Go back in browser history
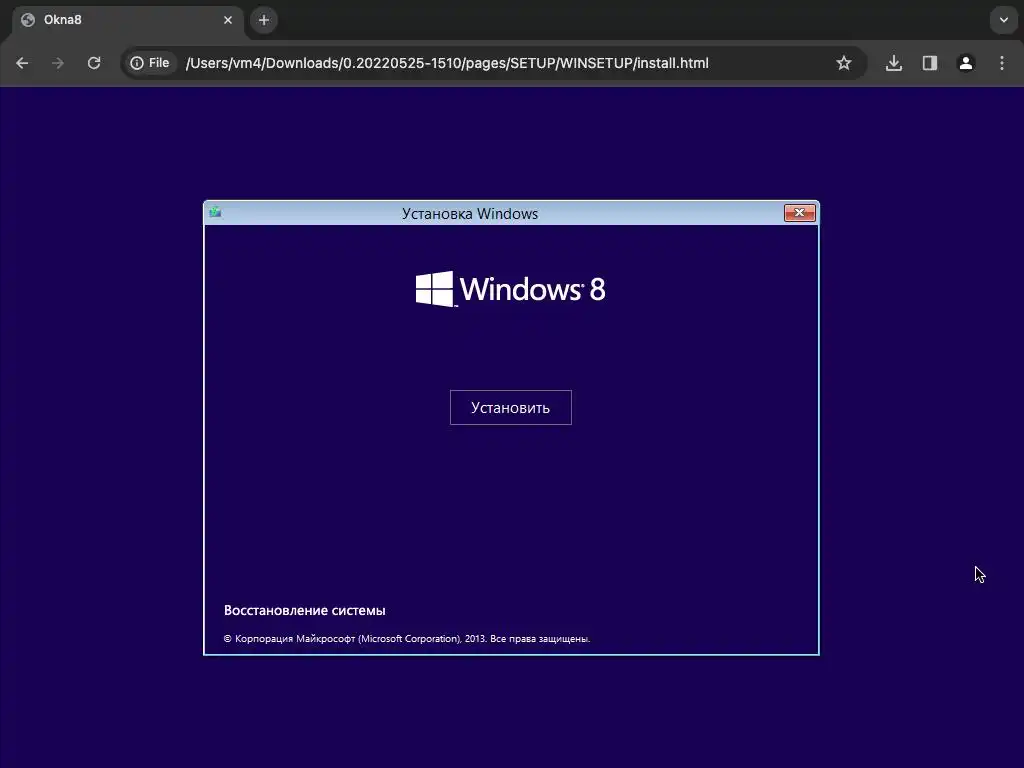The width and height of the screenshot is (1024, 768). [22, 63]
